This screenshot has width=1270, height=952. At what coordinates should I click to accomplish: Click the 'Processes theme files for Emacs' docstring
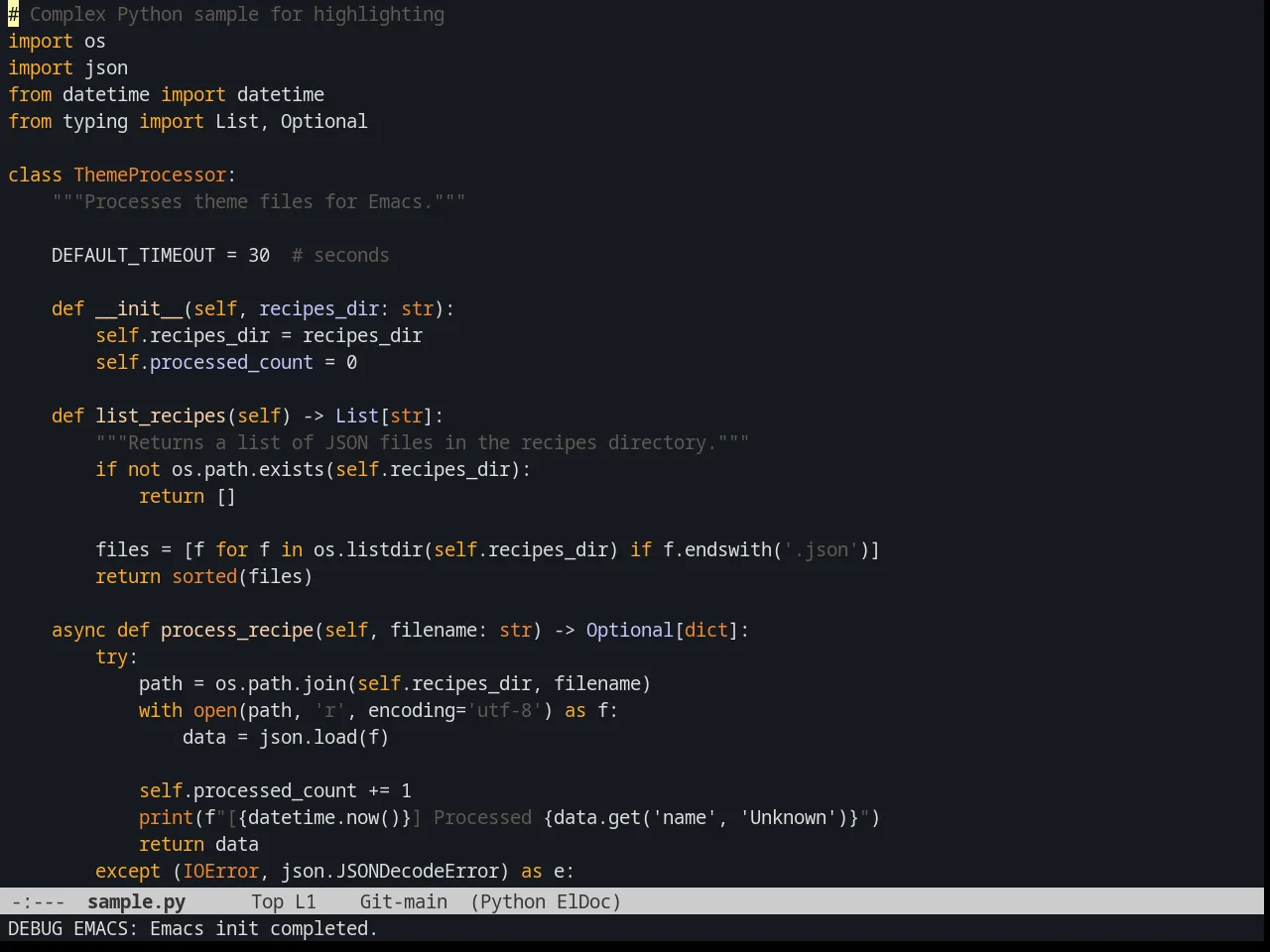pyautogui.click(x=259, y=201)
